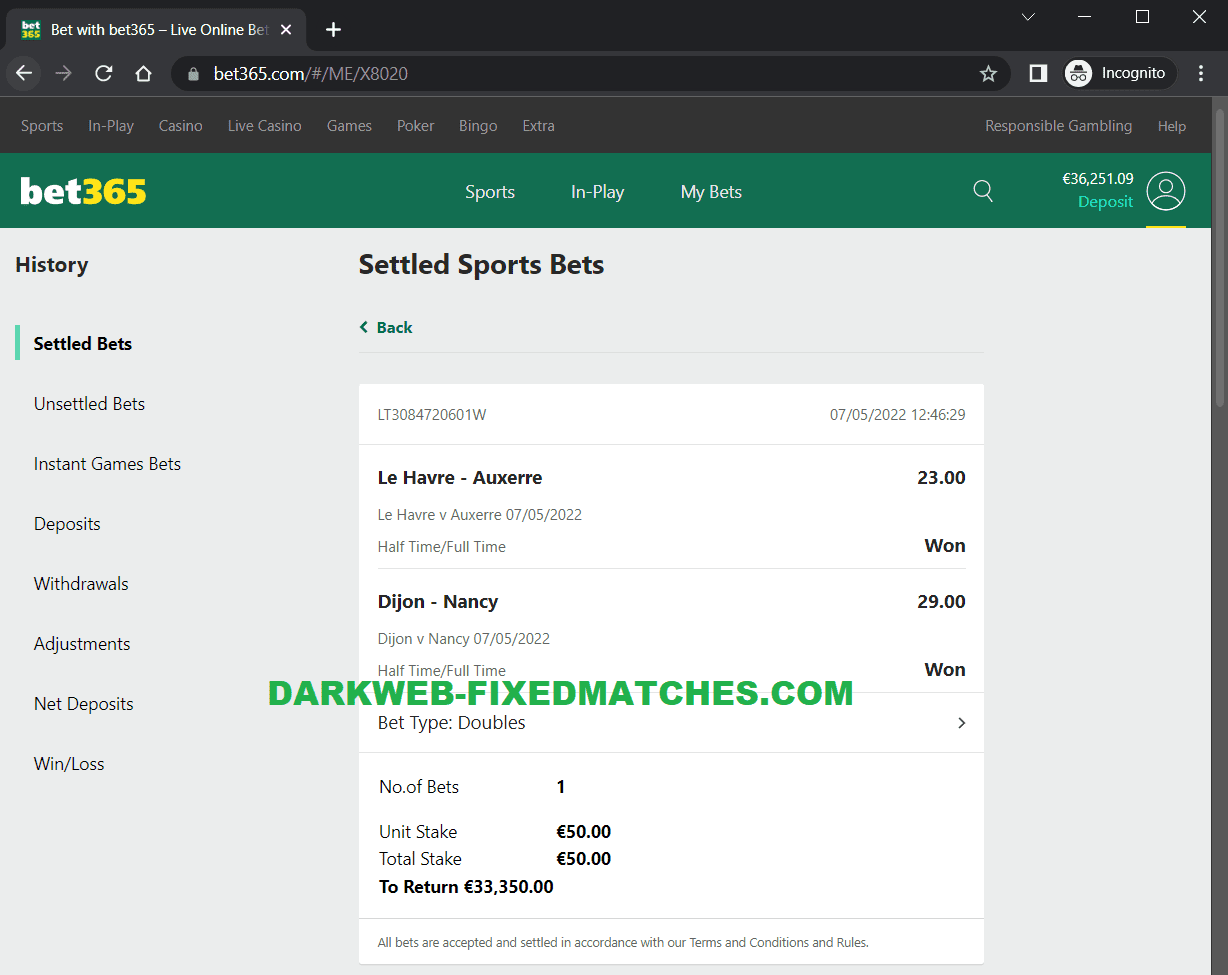Open Bingo in the top bar
The image size is (1228, 975).
click(478, 126)
